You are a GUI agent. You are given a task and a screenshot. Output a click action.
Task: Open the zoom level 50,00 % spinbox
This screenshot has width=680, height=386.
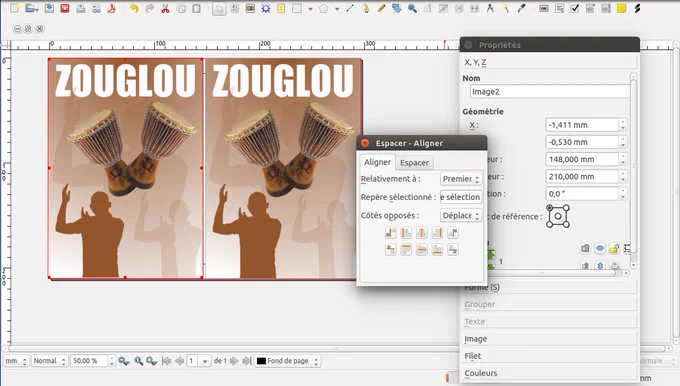pyautogui.click(x=93, y=361)
